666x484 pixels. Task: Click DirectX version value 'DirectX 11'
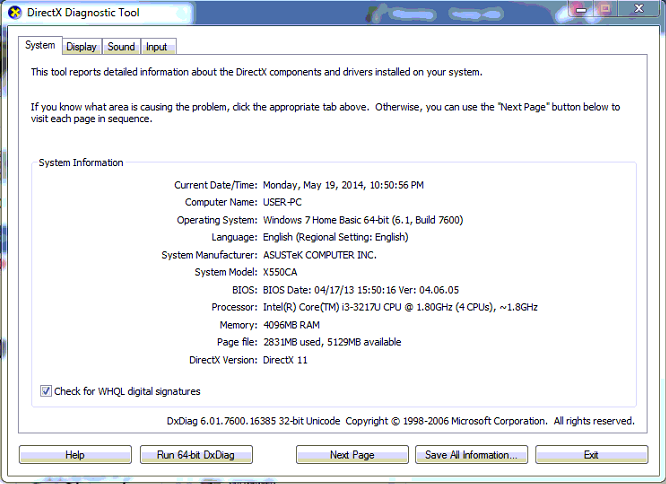click(285, 360)
